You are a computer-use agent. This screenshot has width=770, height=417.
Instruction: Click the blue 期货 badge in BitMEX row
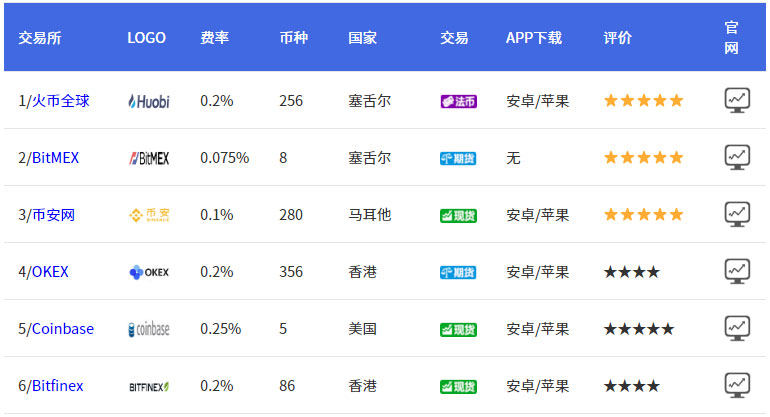458,159
